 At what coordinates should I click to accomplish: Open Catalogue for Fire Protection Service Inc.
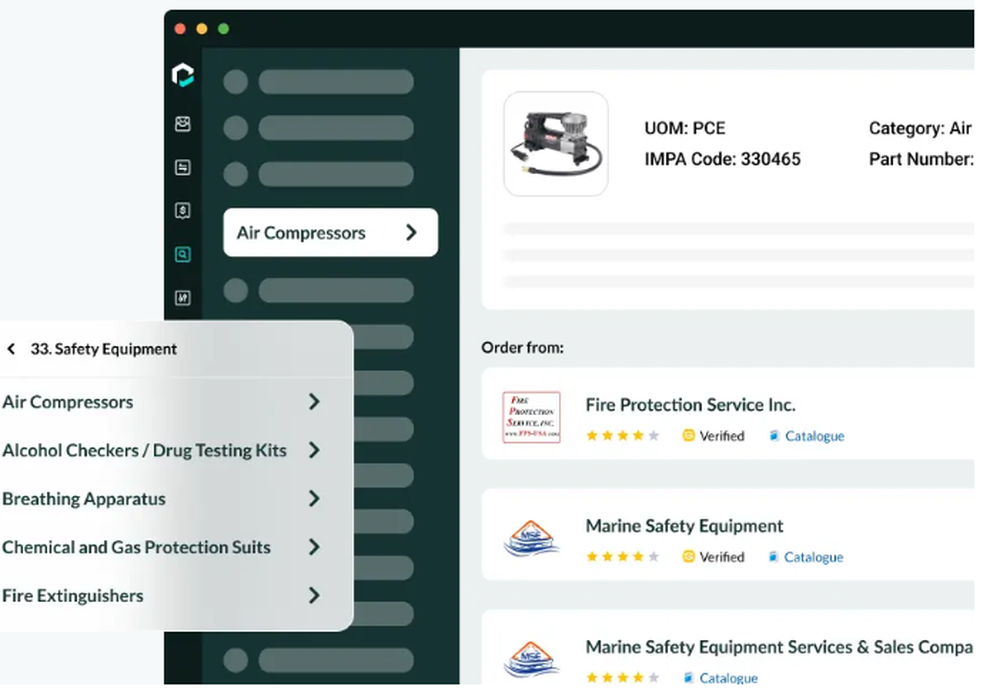click(807, 436)
